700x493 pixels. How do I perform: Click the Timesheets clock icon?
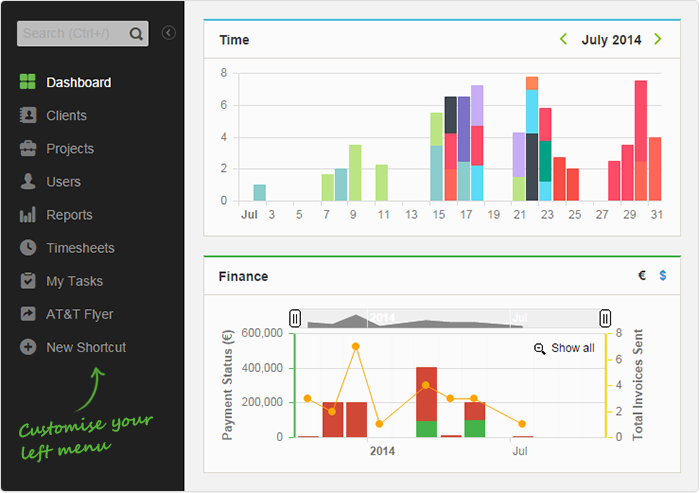coord(28,247)
